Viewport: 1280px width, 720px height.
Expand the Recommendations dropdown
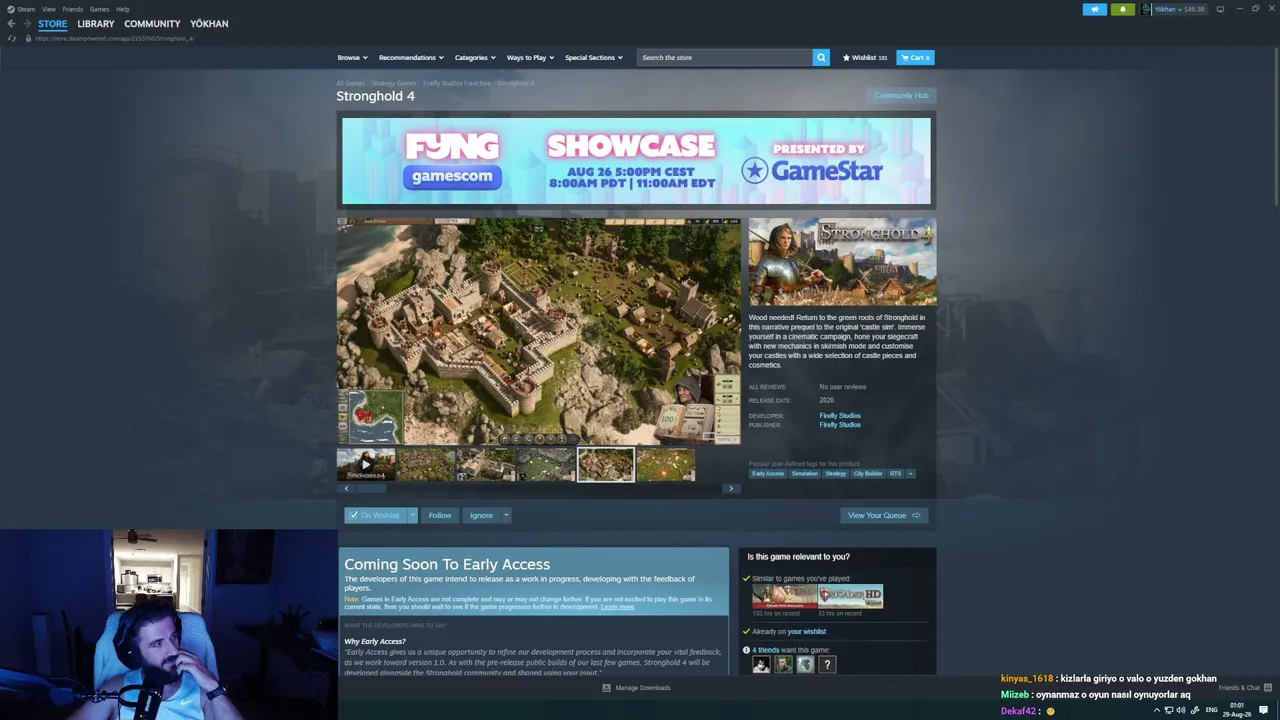pyautogui.click(x=411, y=58)
